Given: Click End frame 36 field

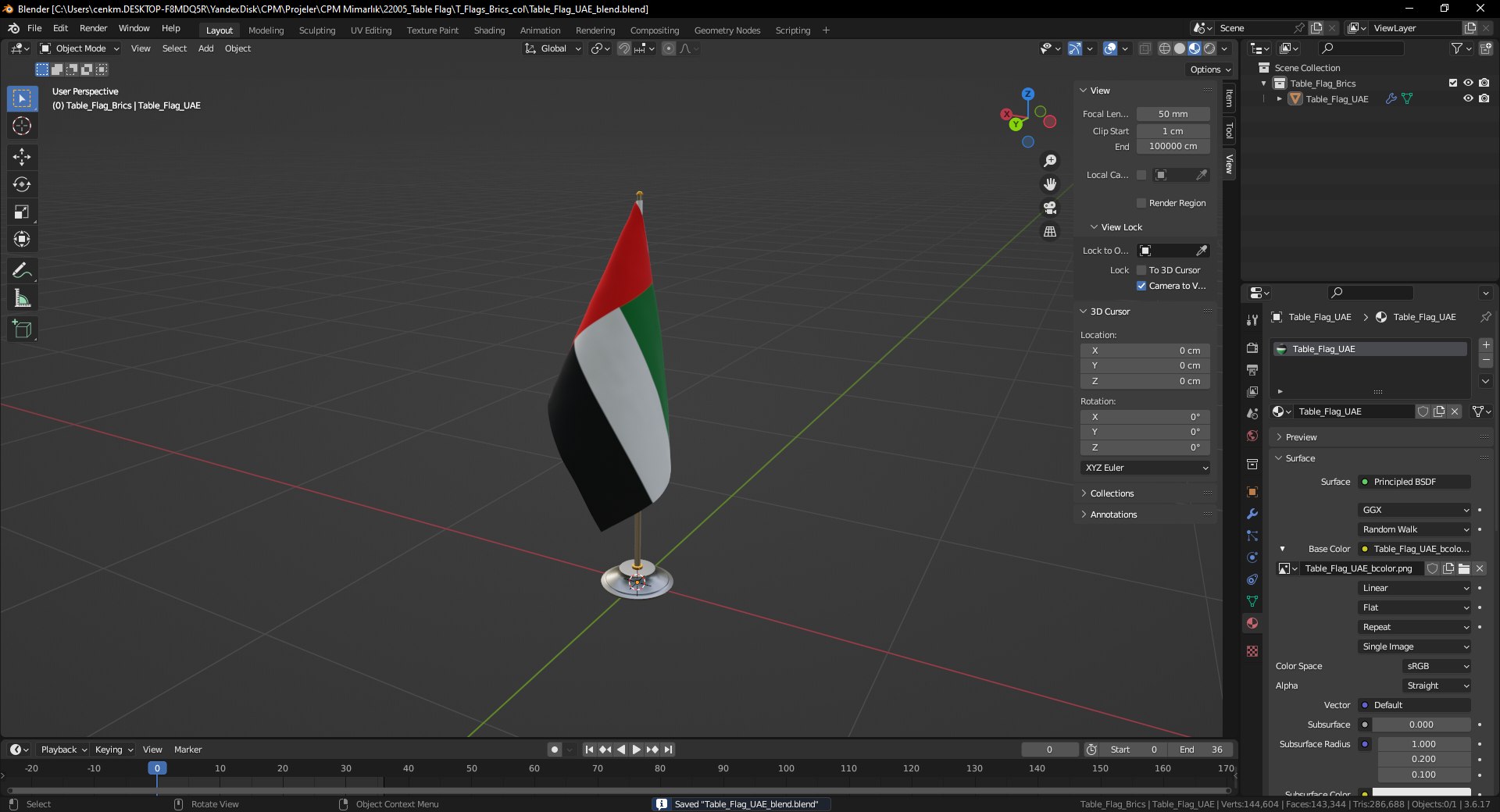Looking at the screenshot, I should 1202,750.
